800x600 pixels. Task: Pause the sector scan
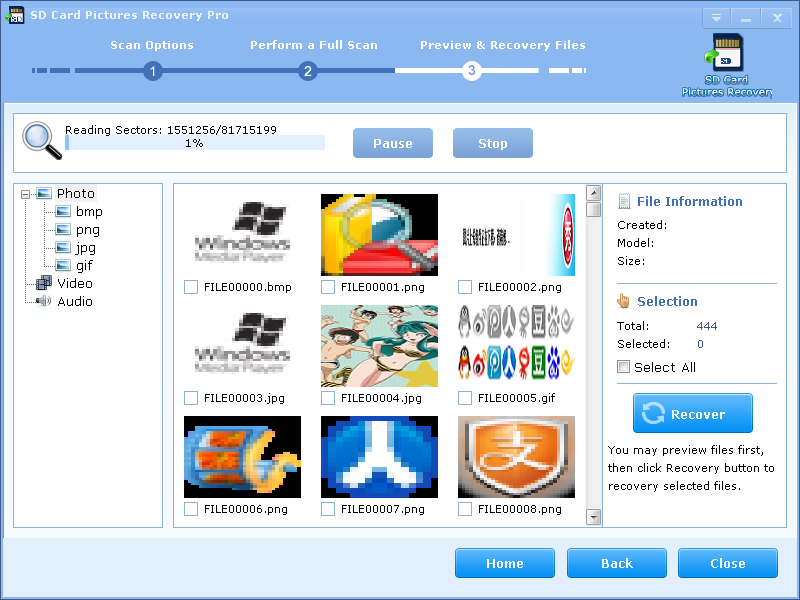point(393,143)
